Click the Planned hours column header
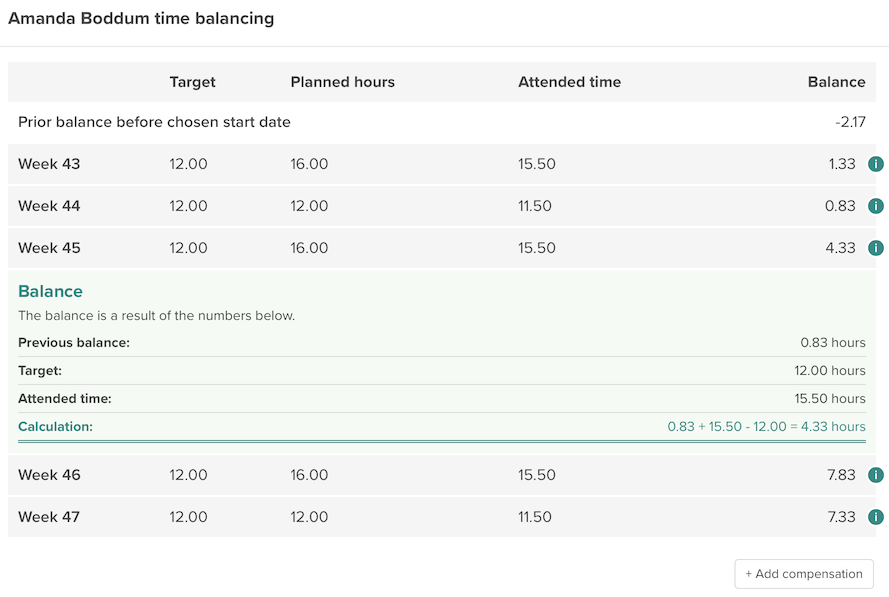Screen dimensions: 889x597 pyautogui.click(x=343, y=82)
